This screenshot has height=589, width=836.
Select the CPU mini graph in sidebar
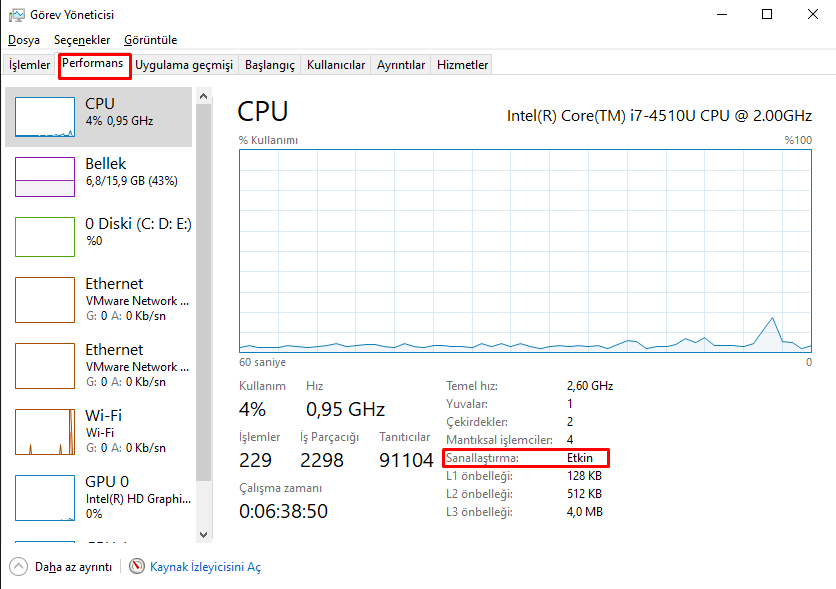pyautogui.click(x=45, y=117)
